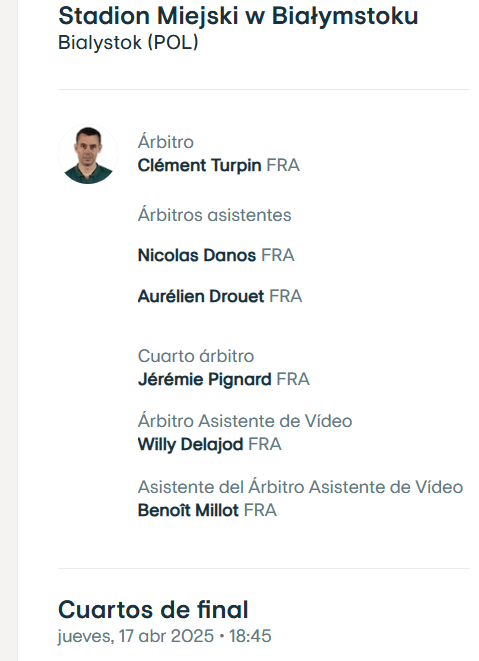Click FRA country code beside Benoît Millot

(260, 511)
